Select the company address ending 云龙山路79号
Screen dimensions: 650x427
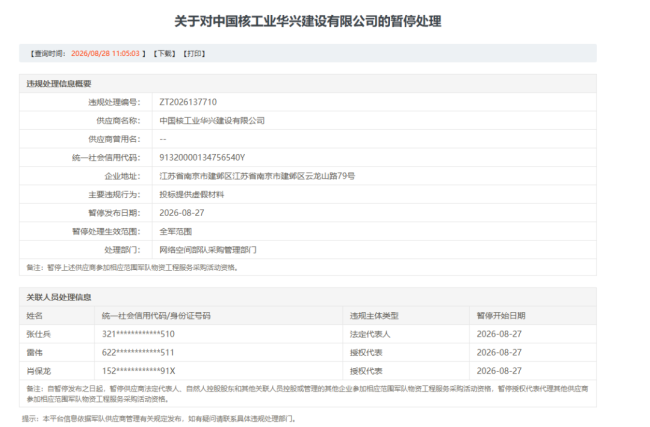point(257,176)
